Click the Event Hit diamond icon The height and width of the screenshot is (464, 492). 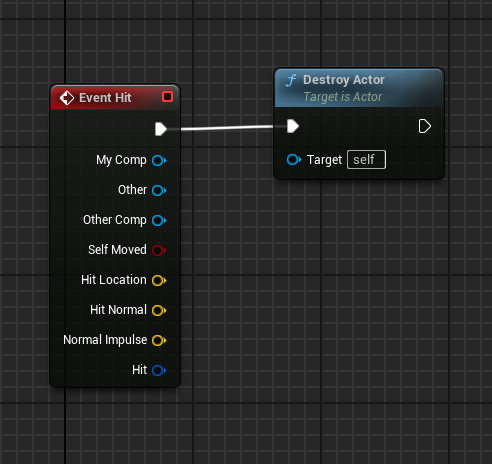(x=67, y=98)
